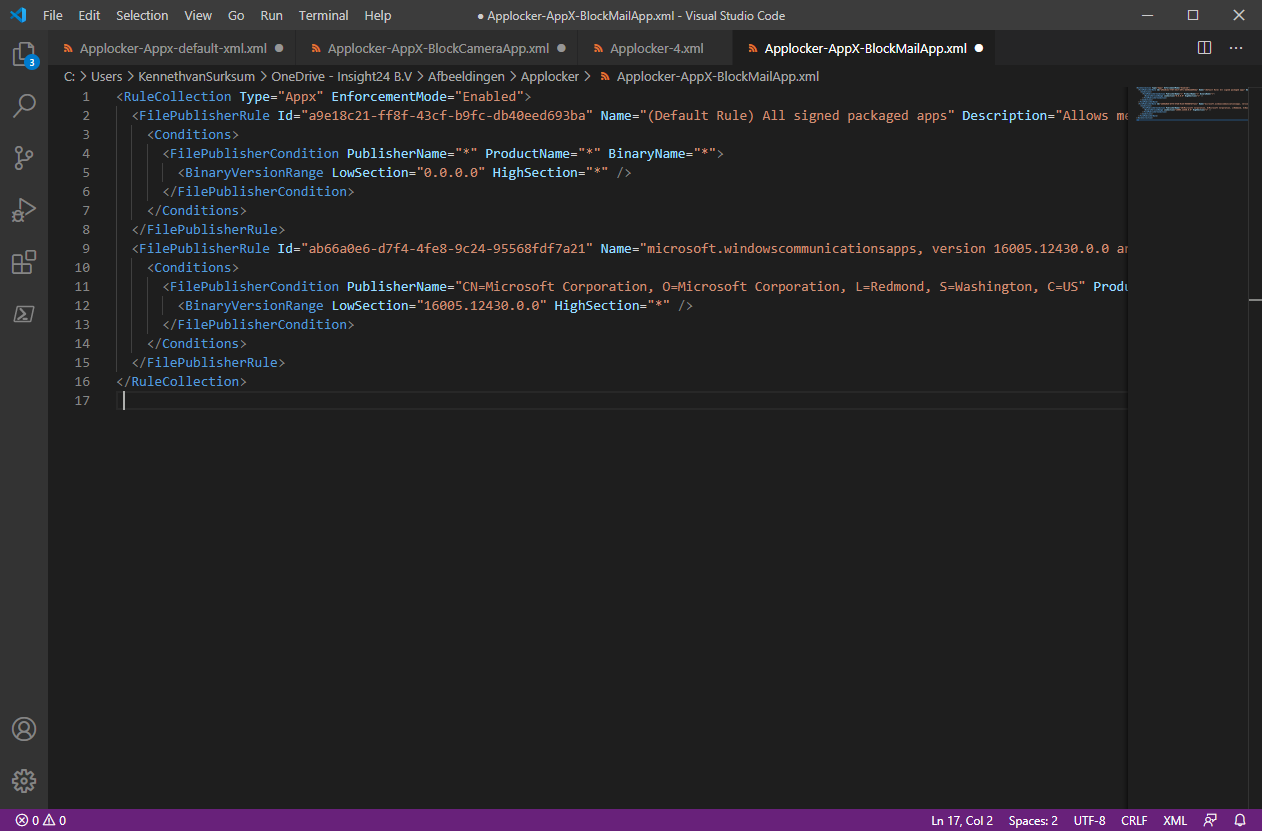Open the Search view in activity bar

pos(24,105)
